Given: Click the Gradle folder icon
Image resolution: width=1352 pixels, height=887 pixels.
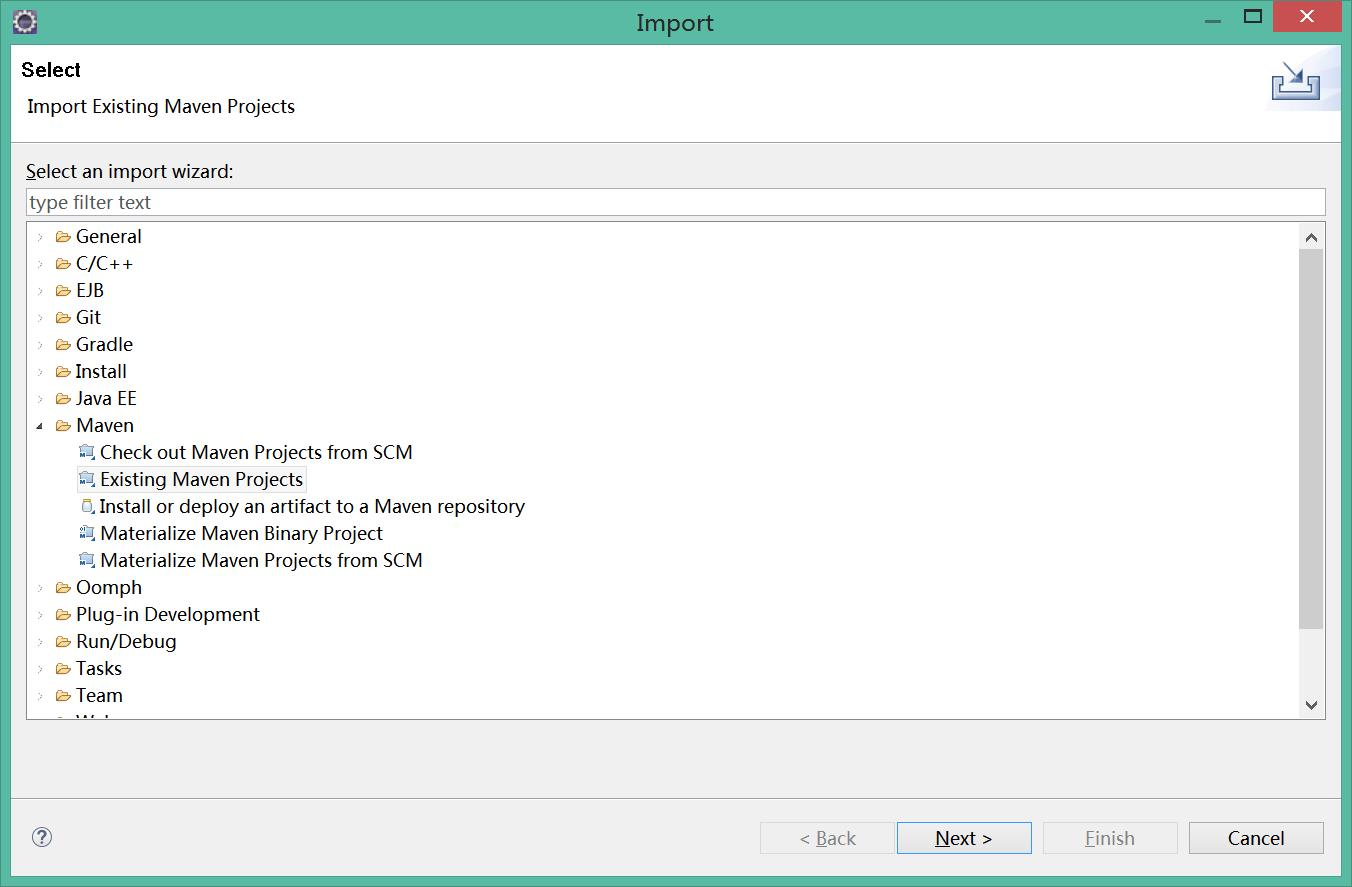Looking at the screenshot, I should [x=63, y=344].
